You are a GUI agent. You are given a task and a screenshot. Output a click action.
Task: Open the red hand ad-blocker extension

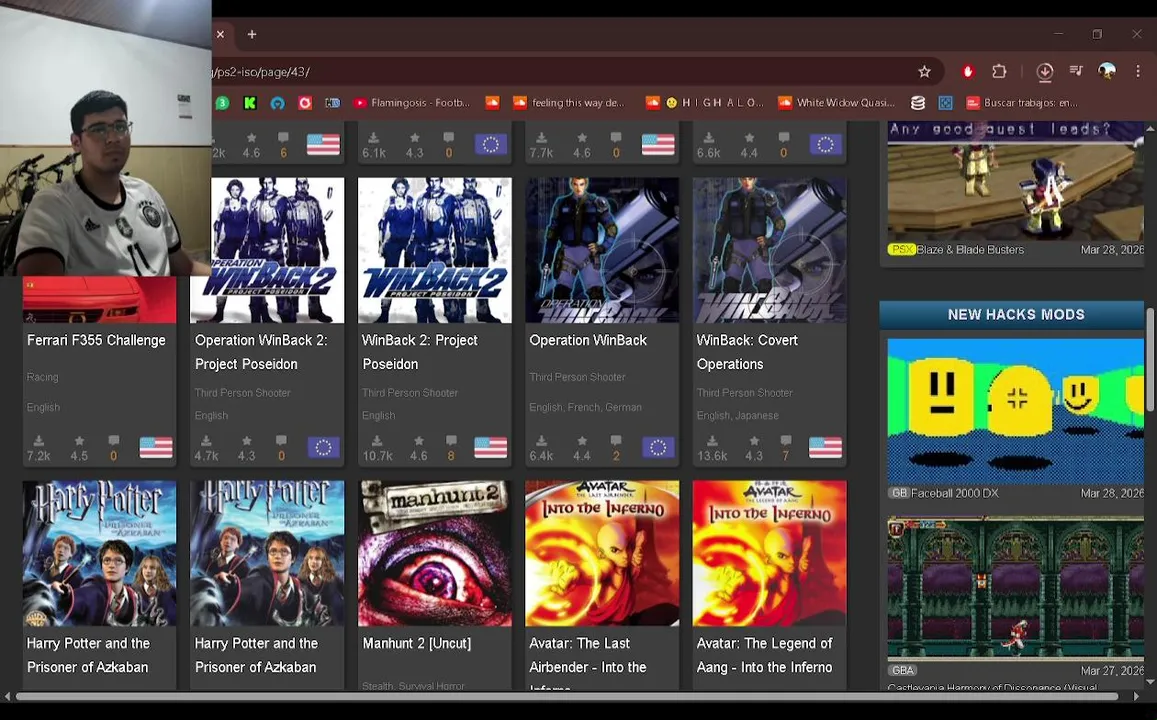(x=968, y=72)
